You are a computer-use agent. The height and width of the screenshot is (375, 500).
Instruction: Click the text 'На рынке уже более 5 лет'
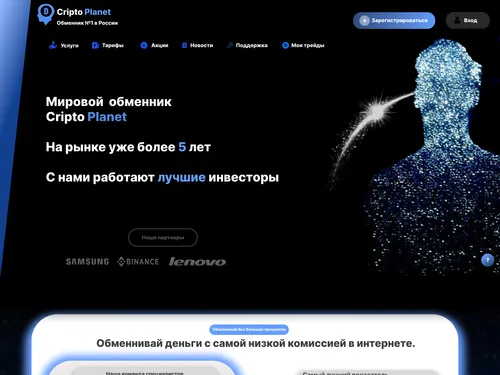(128, 147)
